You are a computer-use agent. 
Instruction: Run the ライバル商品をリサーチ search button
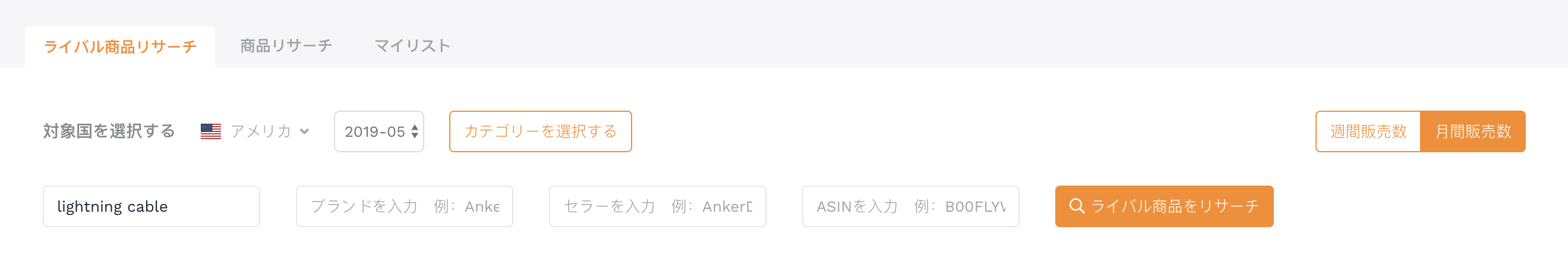click(x=1164, y=206)
